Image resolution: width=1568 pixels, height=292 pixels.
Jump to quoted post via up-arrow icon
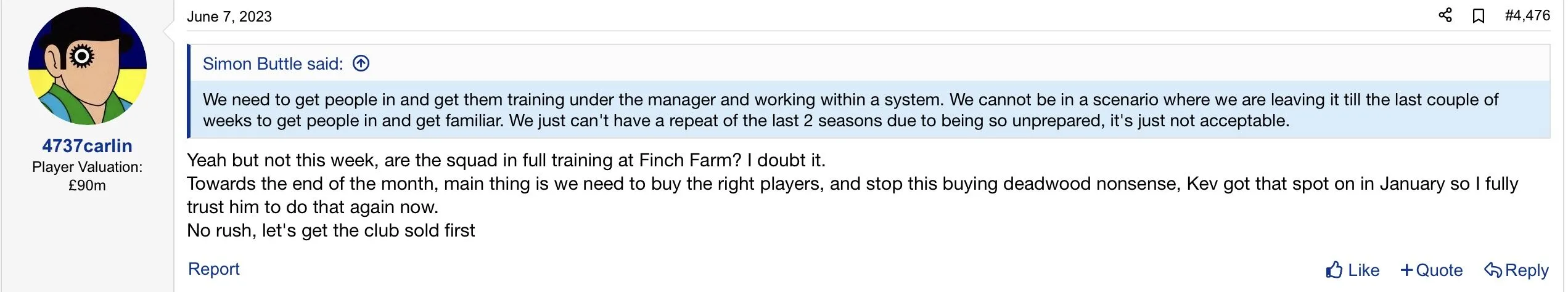tap(361, 63)
